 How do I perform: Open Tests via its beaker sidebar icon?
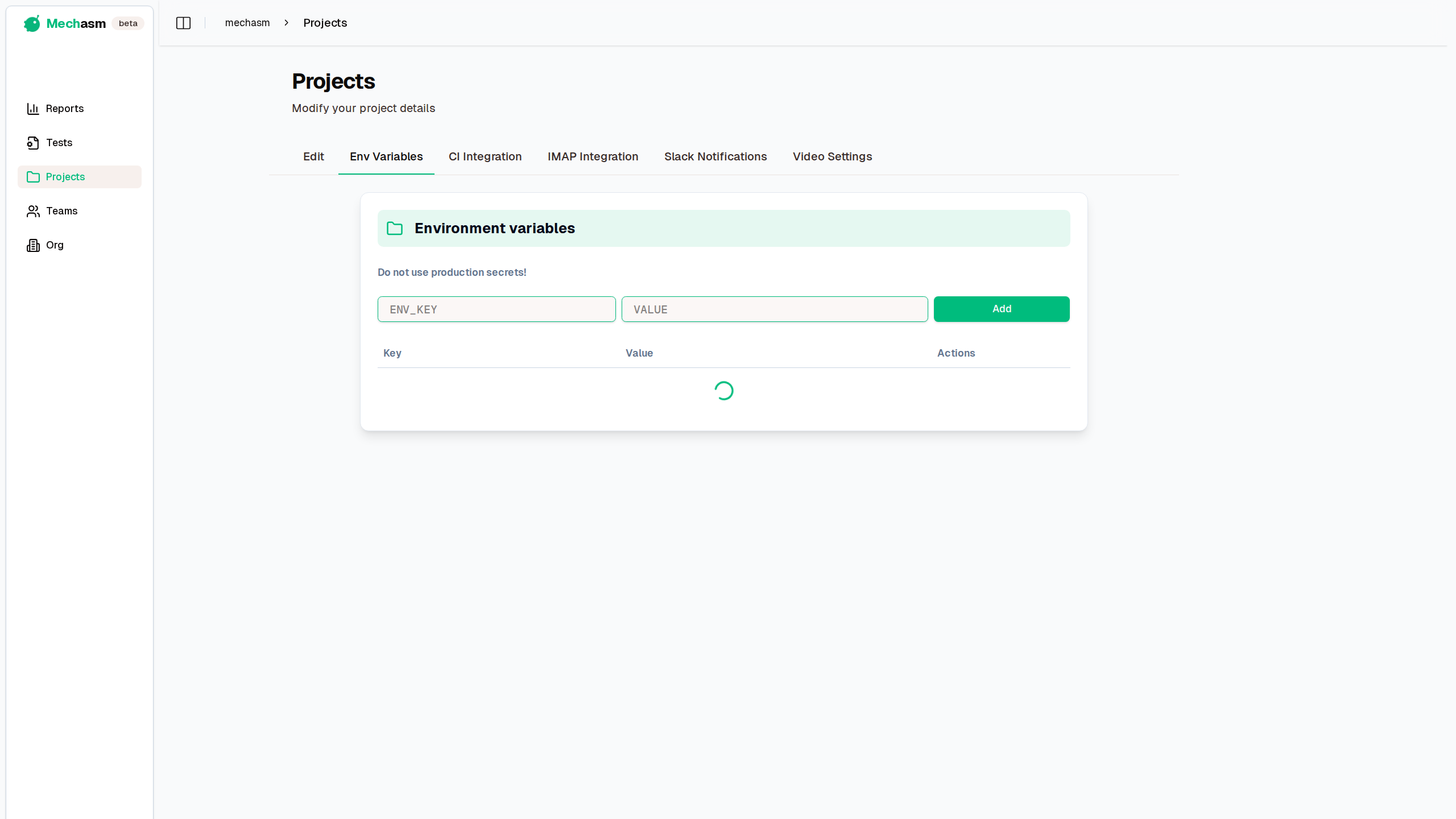pos(32,142)
